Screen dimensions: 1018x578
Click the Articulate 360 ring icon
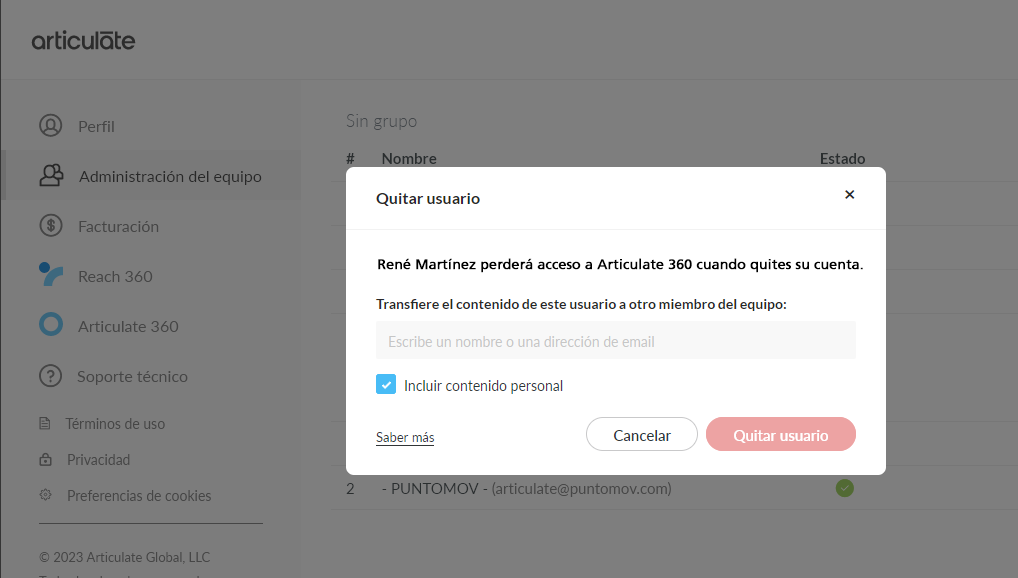point(51,324)
